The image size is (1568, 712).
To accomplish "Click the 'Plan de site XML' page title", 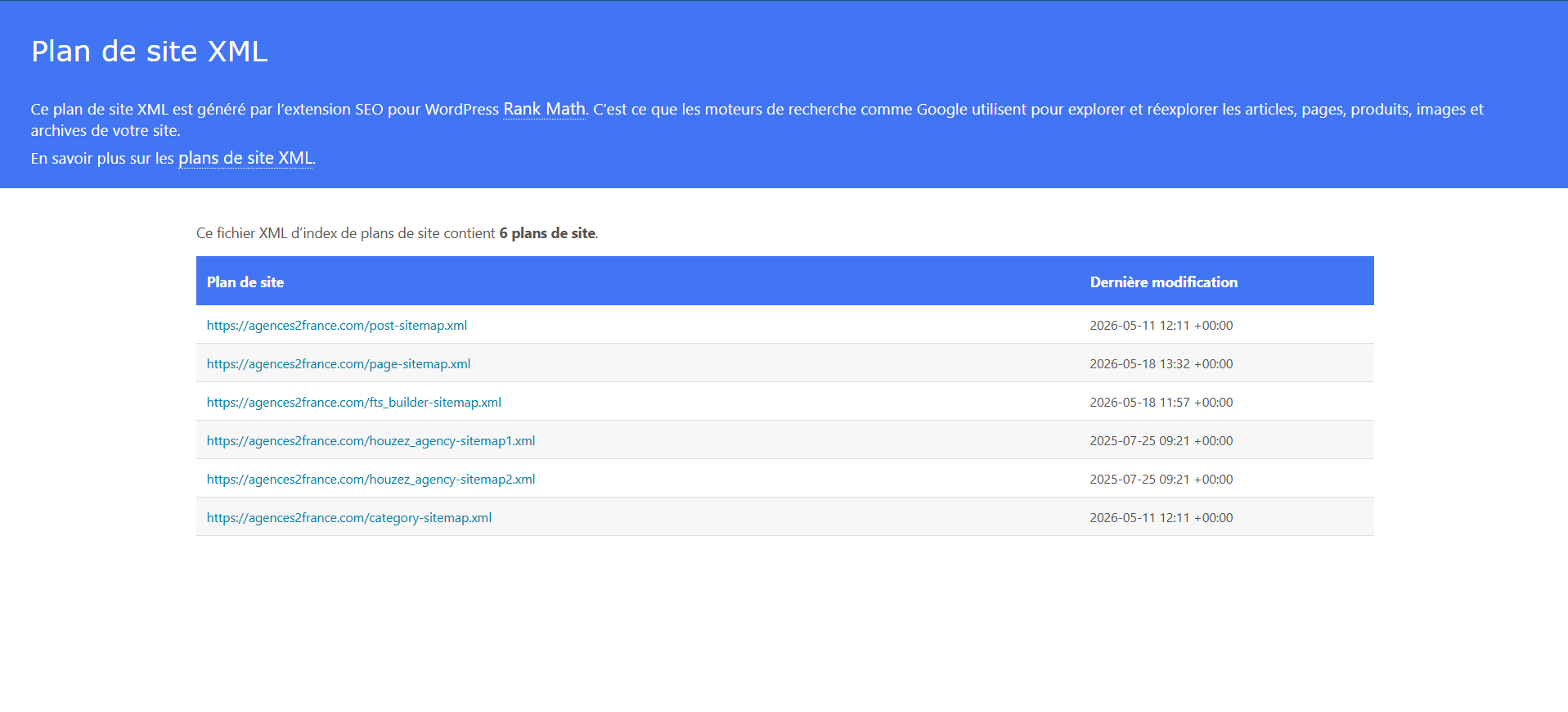I will click(150, 51).
